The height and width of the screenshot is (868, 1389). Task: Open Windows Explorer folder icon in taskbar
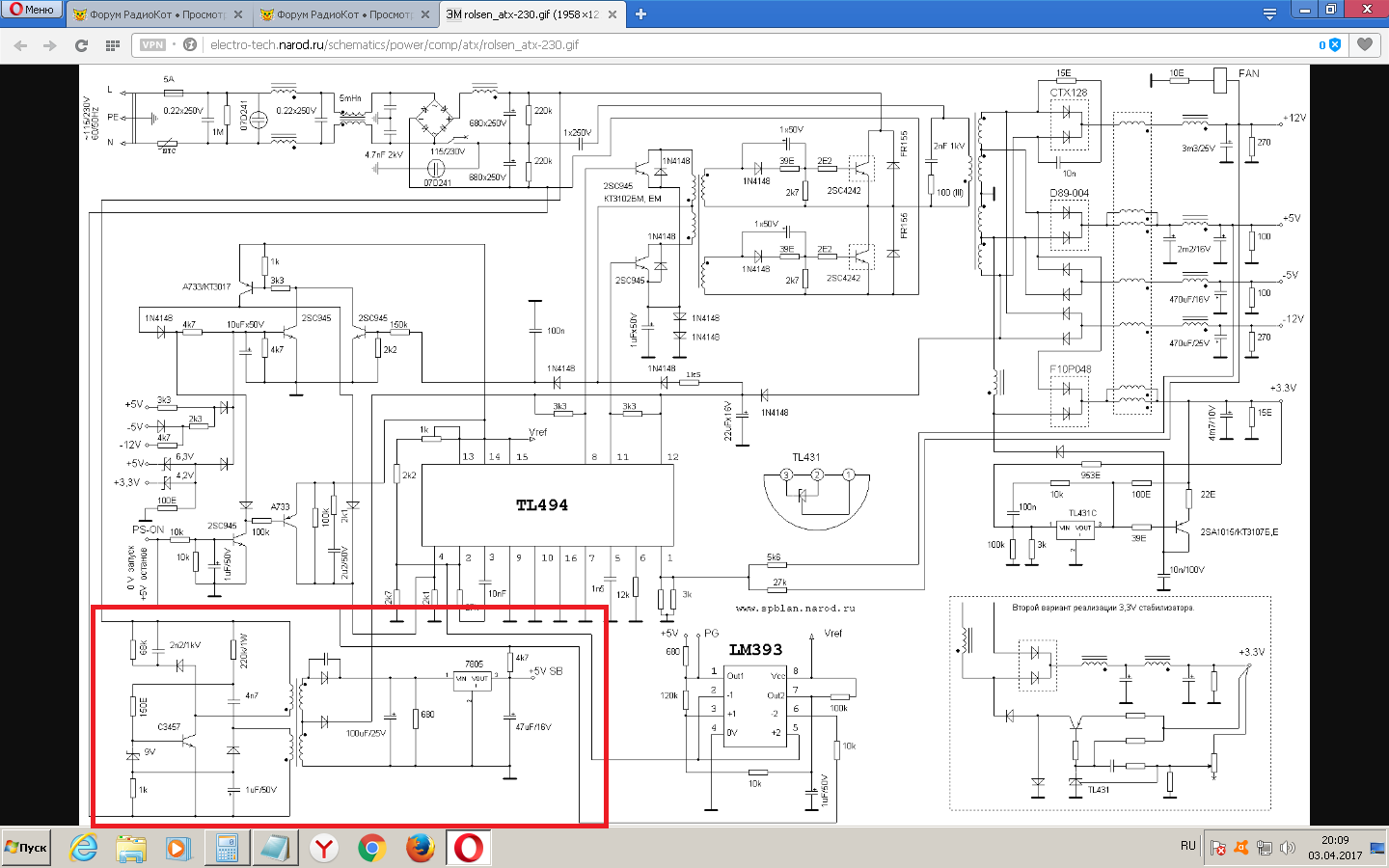point(131,848)
